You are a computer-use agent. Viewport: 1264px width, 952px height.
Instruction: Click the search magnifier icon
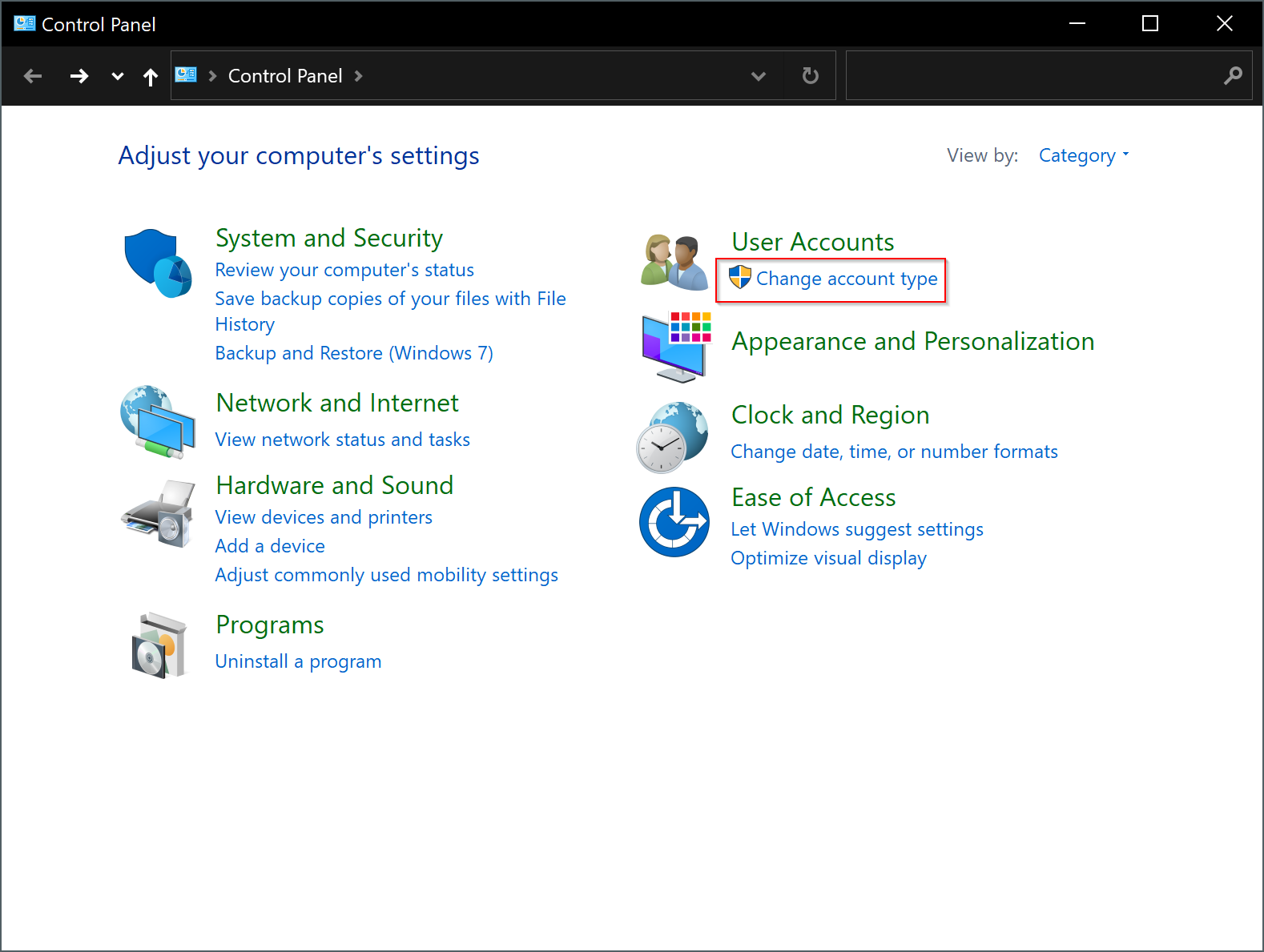click(1233, 75)
